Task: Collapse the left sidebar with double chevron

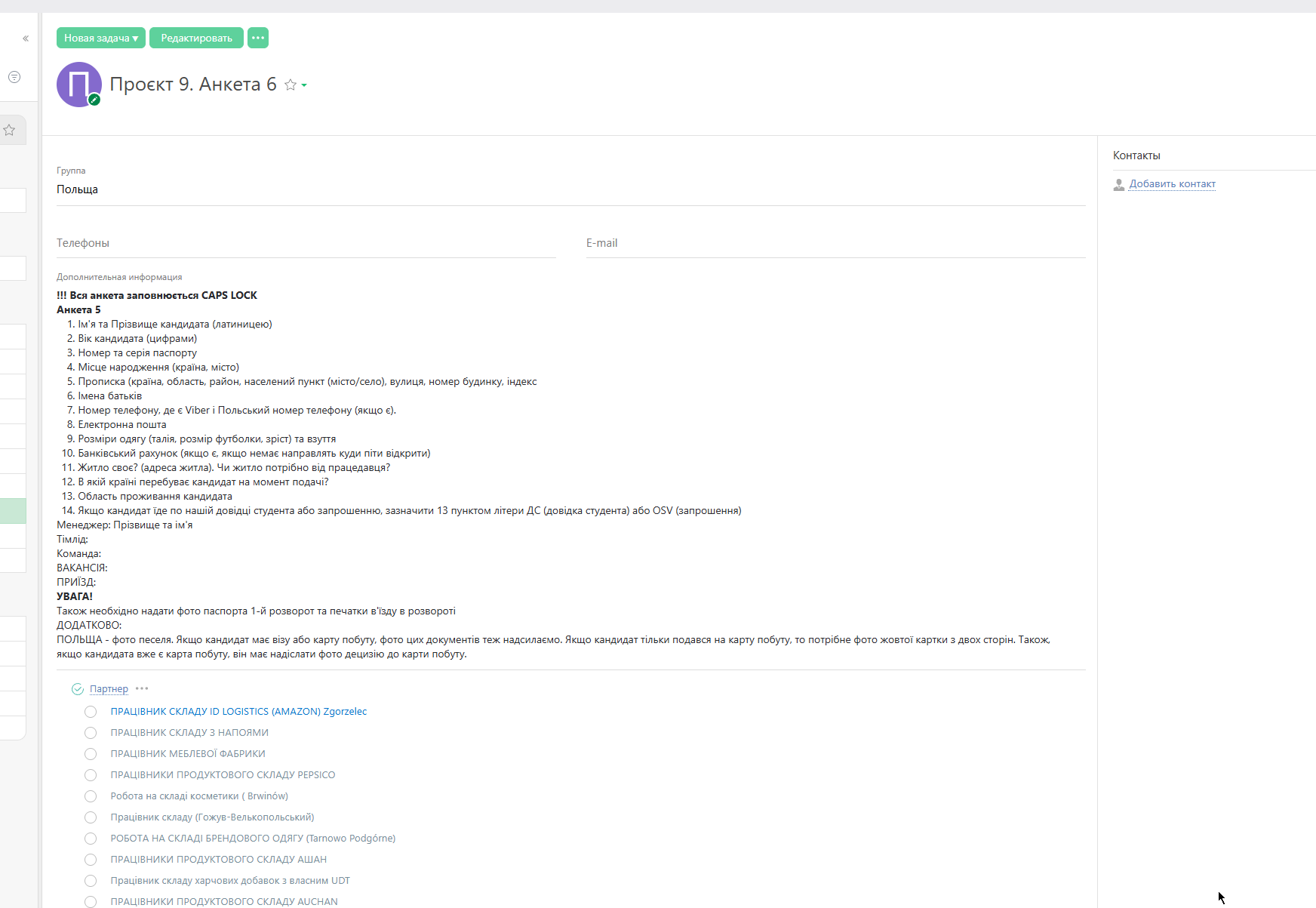Action: [x=26, y=38]
